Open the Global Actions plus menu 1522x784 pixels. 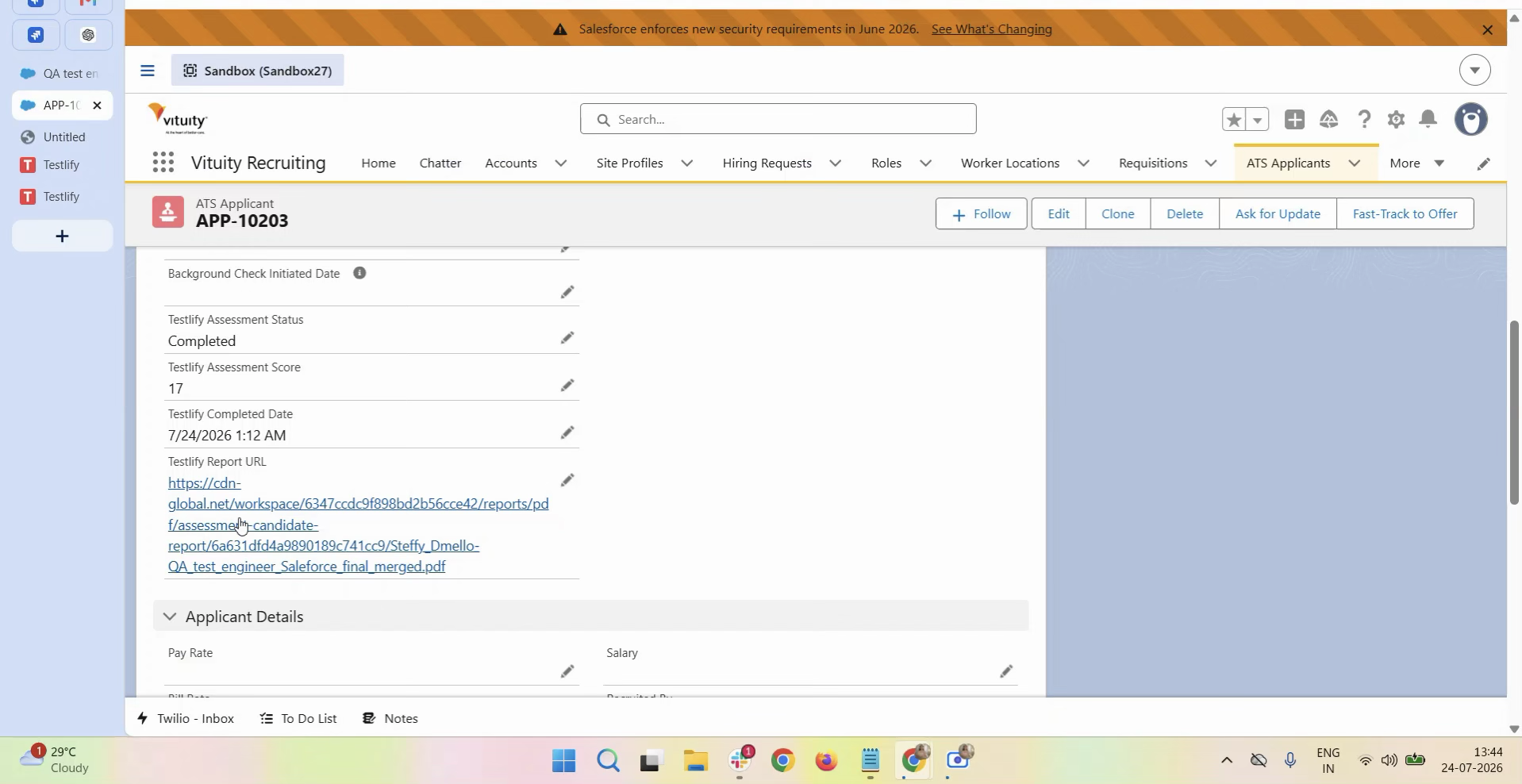tap(1294, 120)
